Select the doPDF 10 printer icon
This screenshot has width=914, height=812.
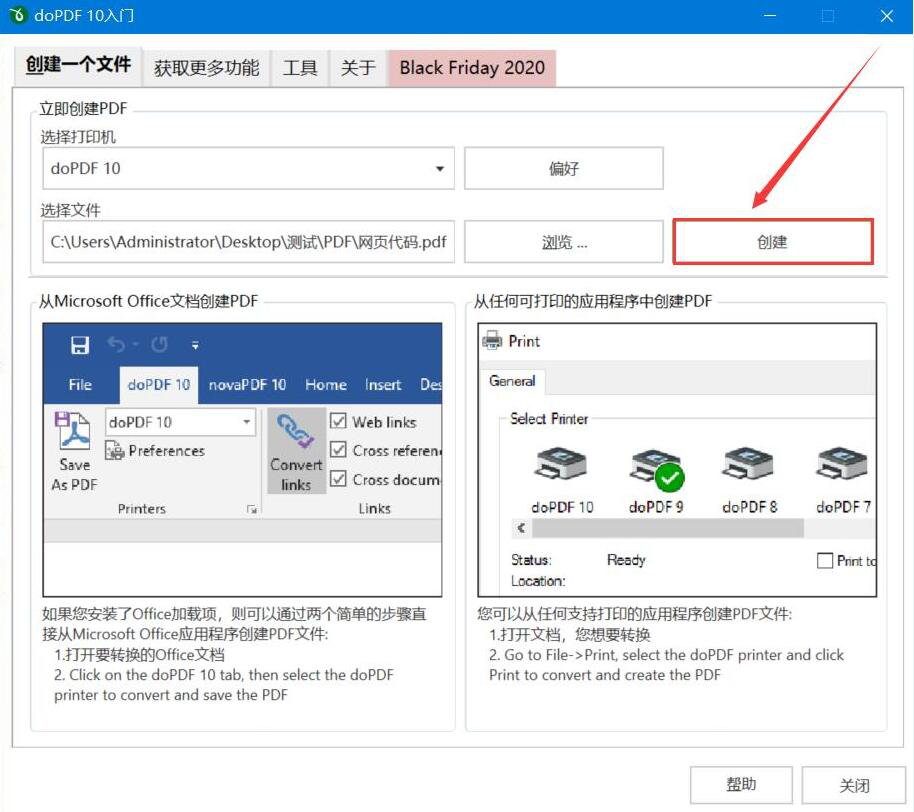coord(561,465)
